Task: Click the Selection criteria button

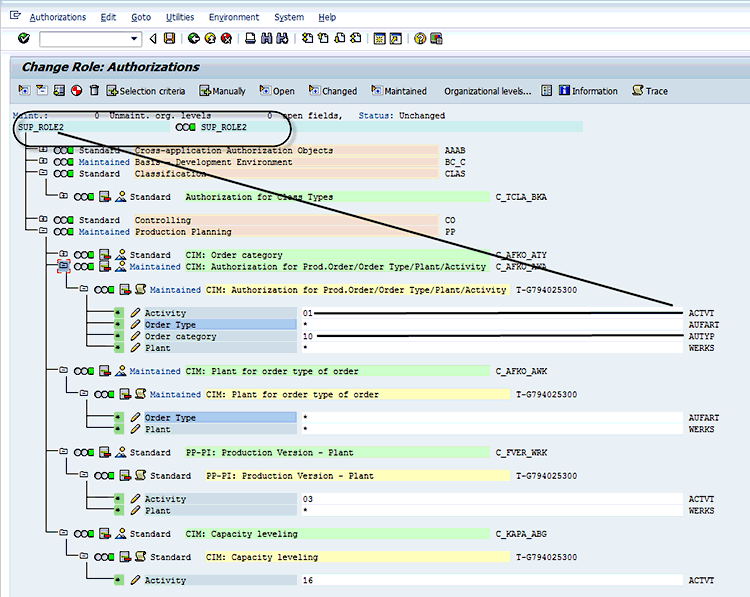Action: (146, 90)
